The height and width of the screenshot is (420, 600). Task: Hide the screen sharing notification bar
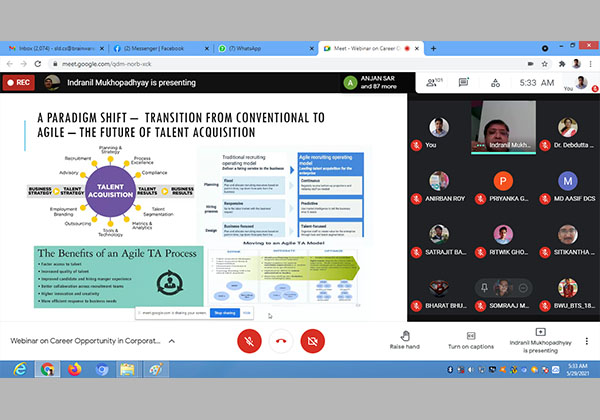[x=246, y=313]
